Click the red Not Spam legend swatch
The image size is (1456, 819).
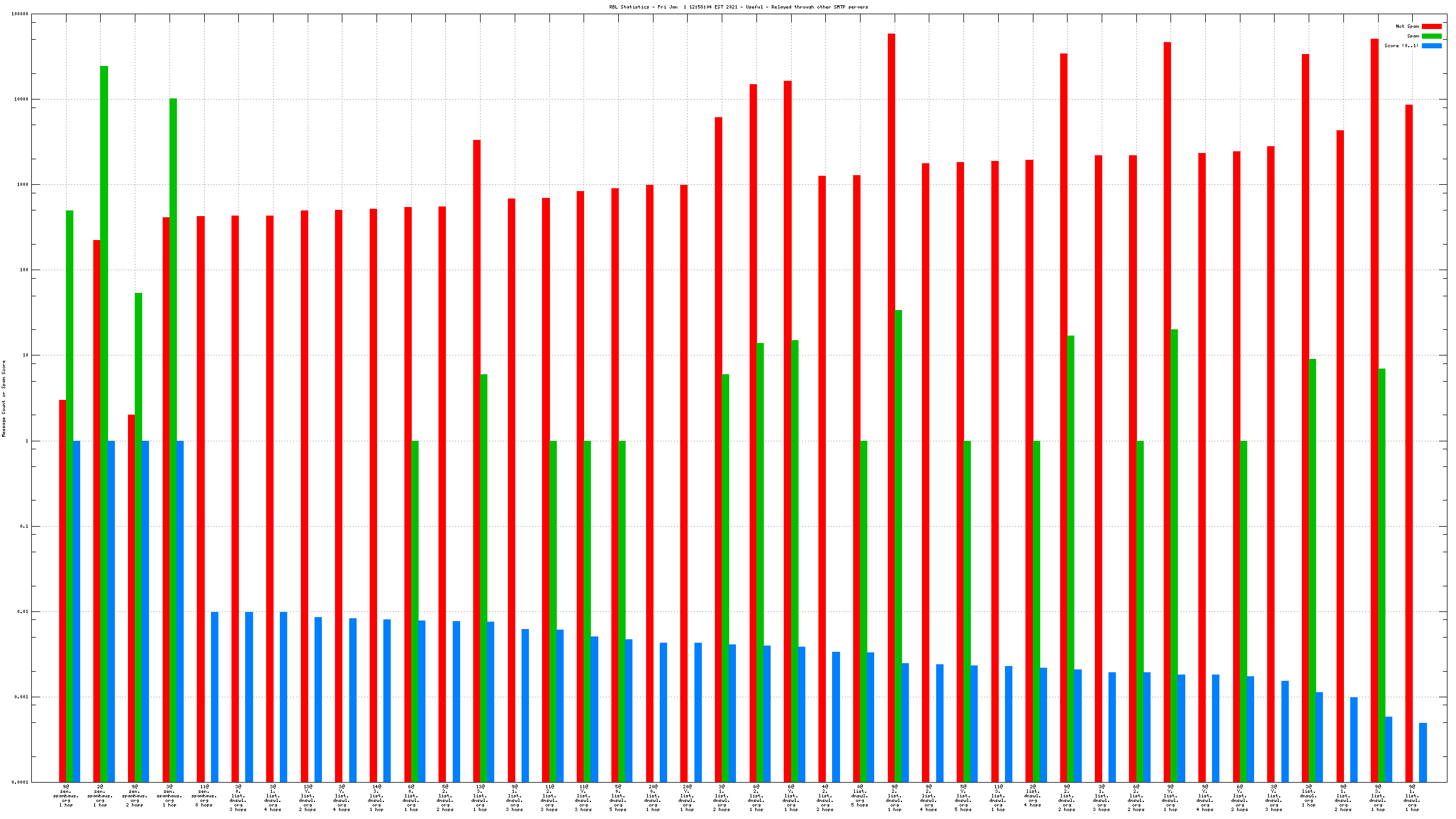pos(1431,26)
